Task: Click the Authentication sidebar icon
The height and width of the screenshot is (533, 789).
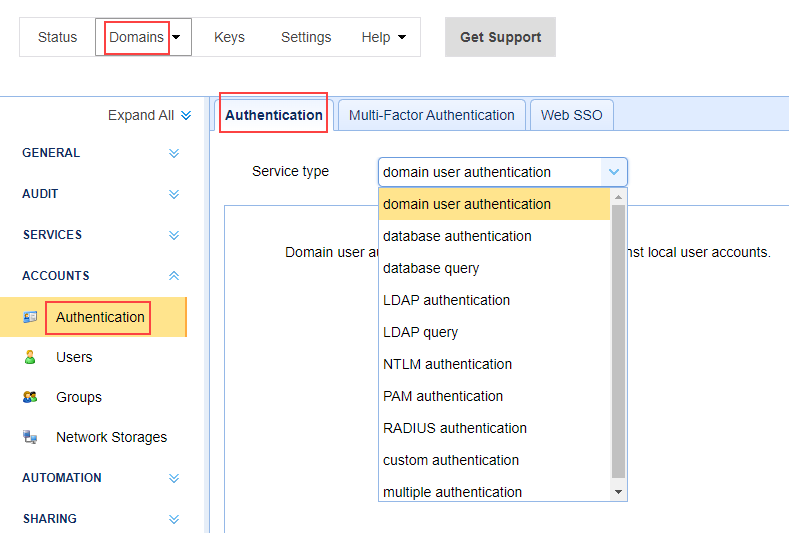Action: coord(30,317)
